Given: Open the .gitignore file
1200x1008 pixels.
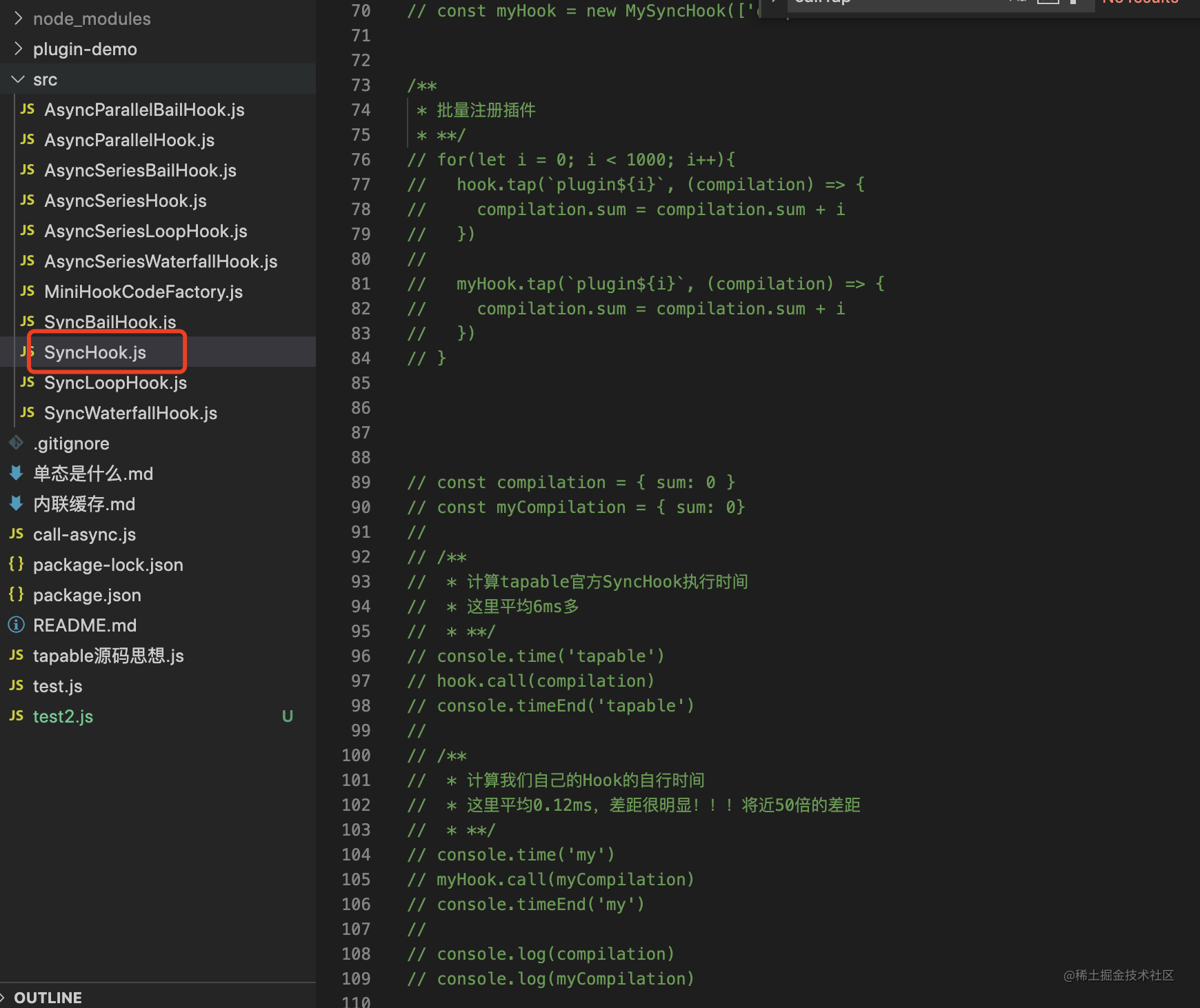Looking at the screenshot, I should (71, 443).
